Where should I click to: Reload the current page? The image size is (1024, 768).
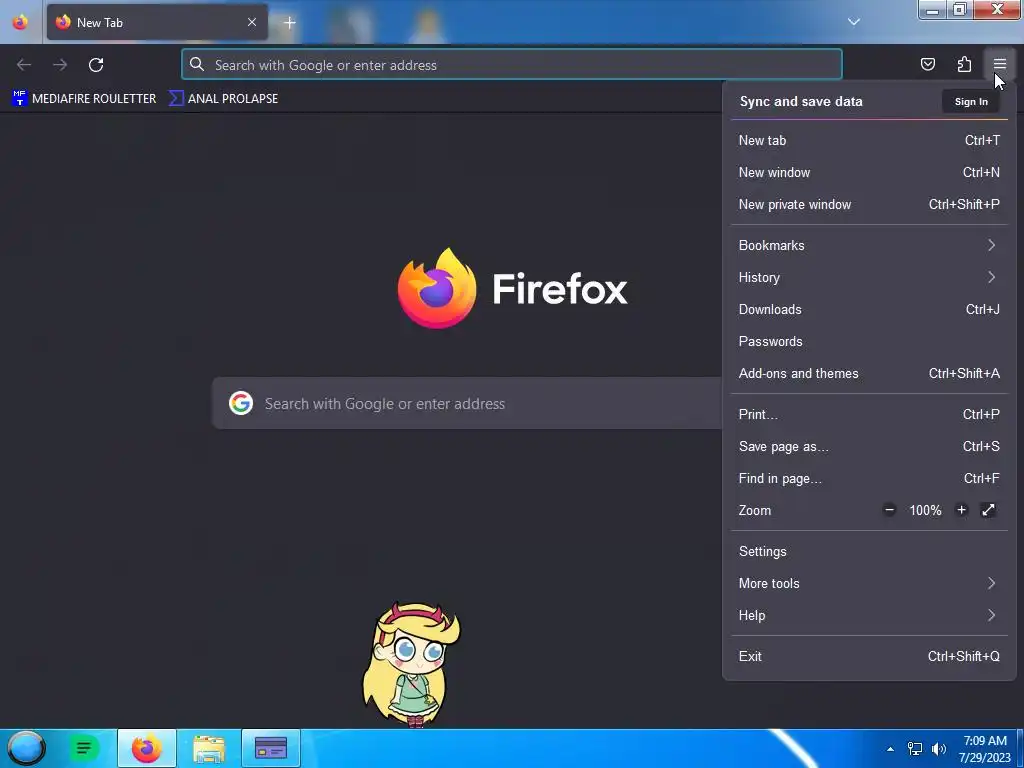[x=96, y=65]
